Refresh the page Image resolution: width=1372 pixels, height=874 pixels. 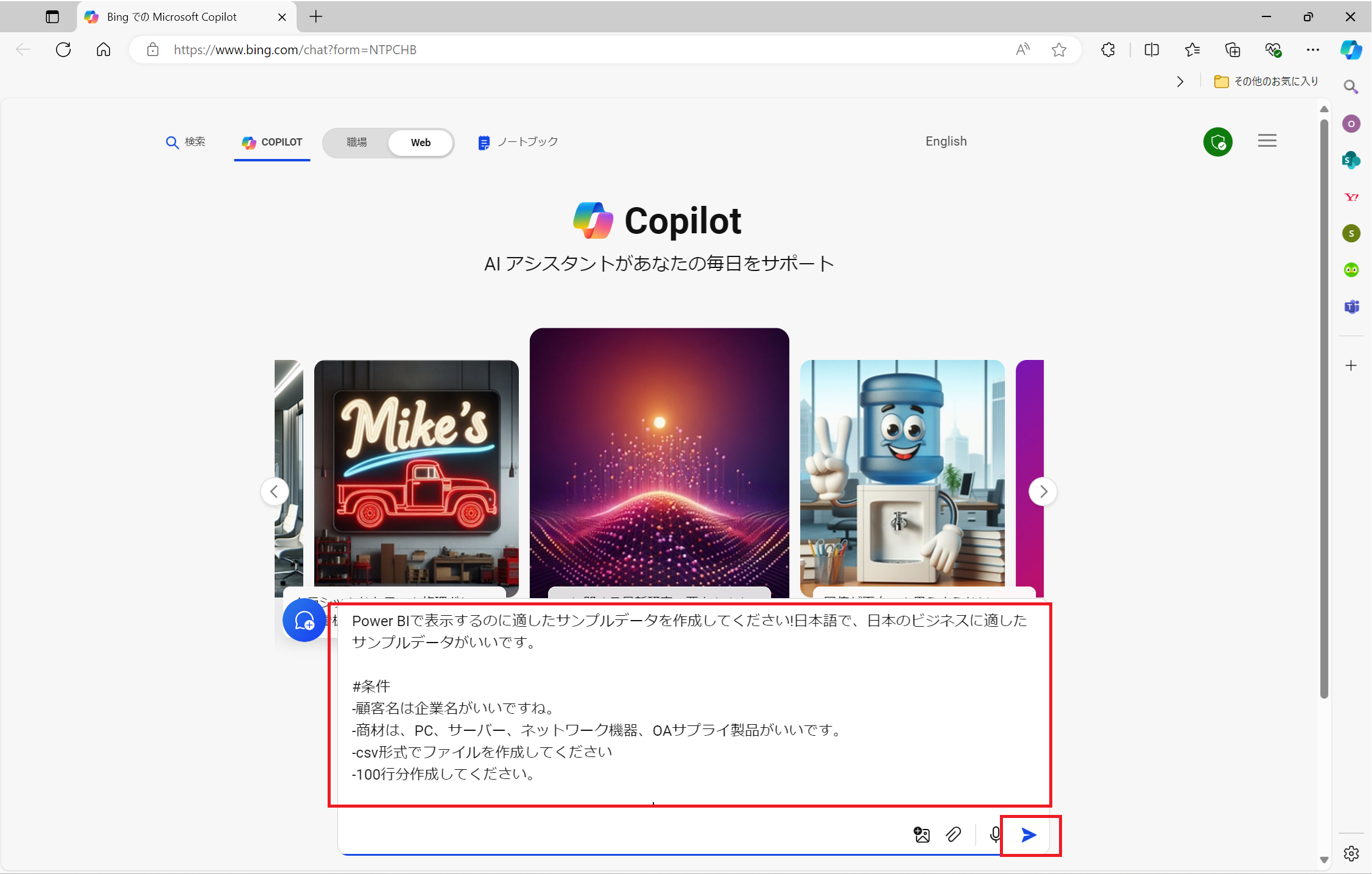click(63, 49)
